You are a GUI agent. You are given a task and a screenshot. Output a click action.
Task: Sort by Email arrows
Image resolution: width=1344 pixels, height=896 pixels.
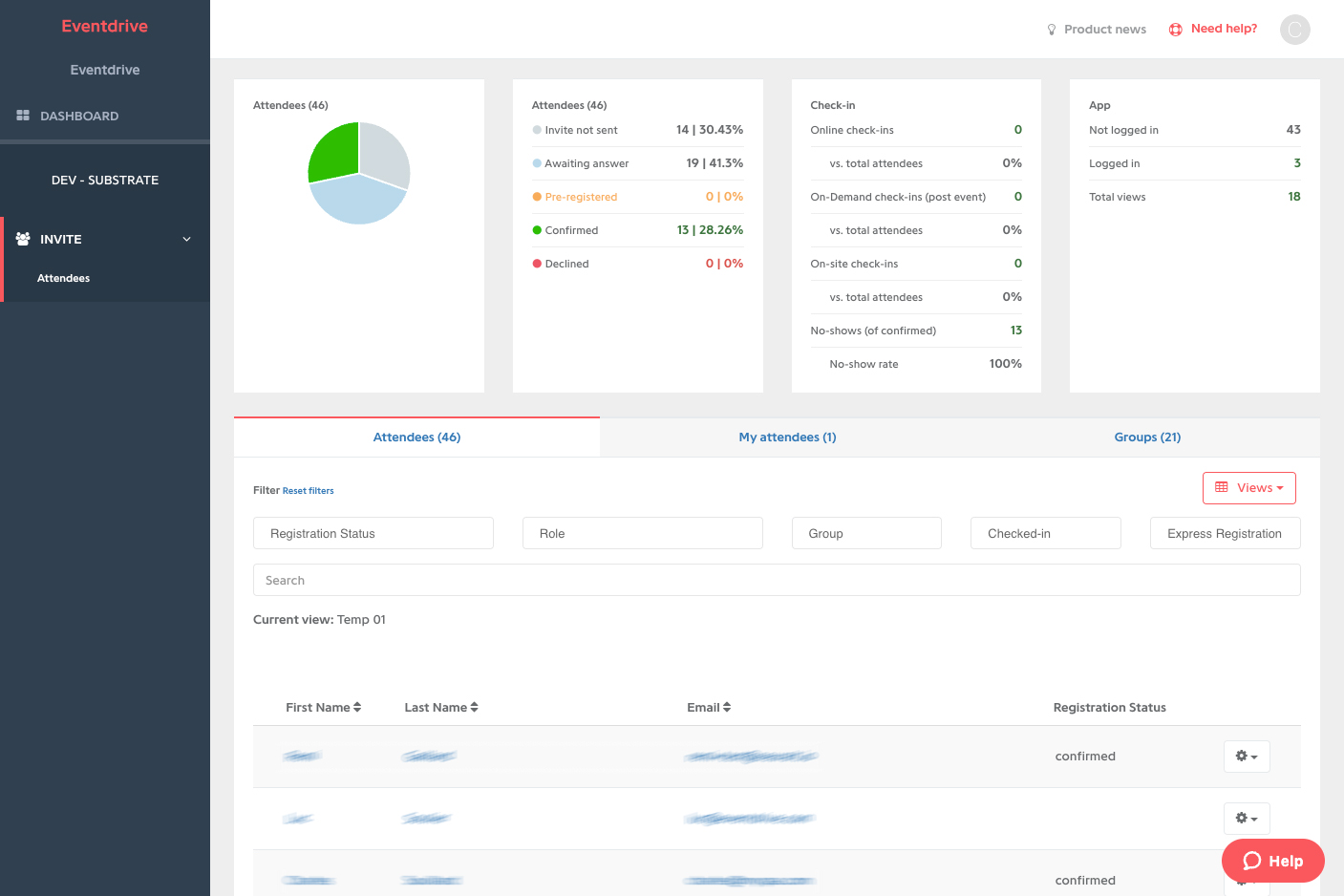(727, 708)
